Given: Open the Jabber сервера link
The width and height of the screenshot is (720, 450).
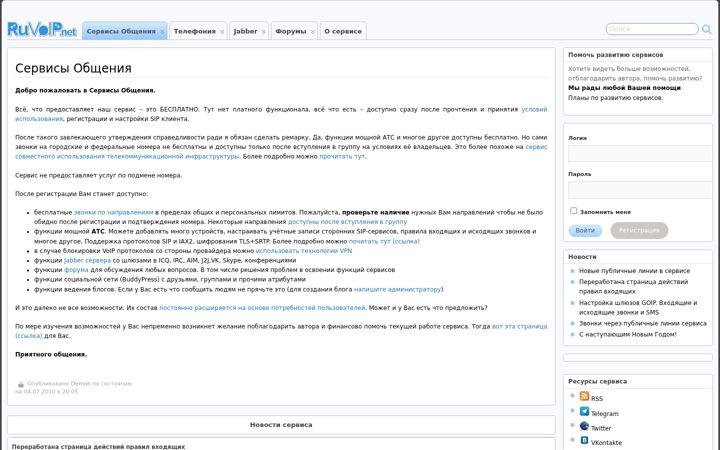Looking at the screenshot, I should coord(87,260).
